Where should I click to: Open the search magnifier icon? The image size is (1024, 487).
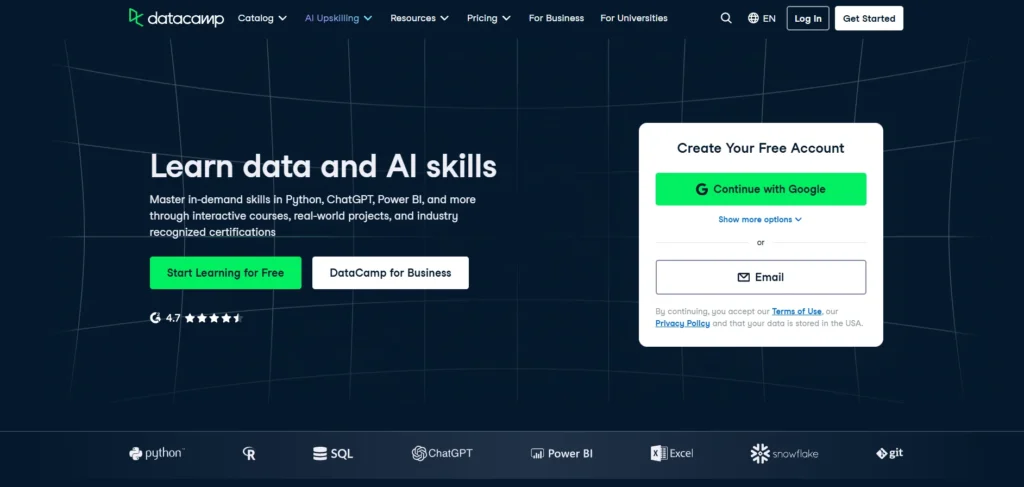[726, 18]
